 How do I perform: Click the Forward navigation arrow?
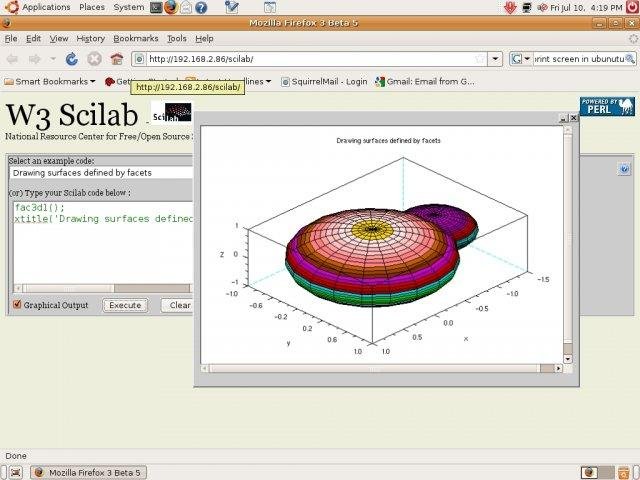35,59
